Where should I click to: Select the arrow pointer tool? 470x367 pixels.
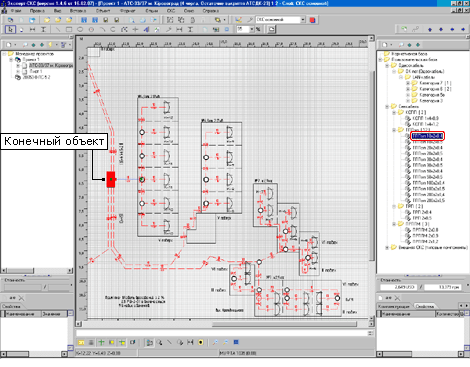(10, 29)
